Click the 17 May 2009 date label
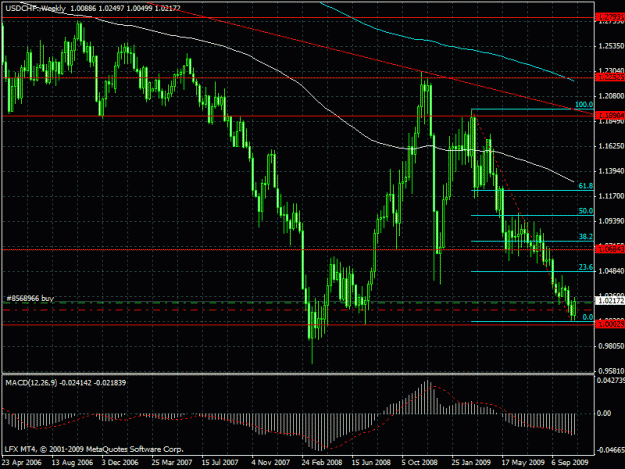 click(523, 463)
